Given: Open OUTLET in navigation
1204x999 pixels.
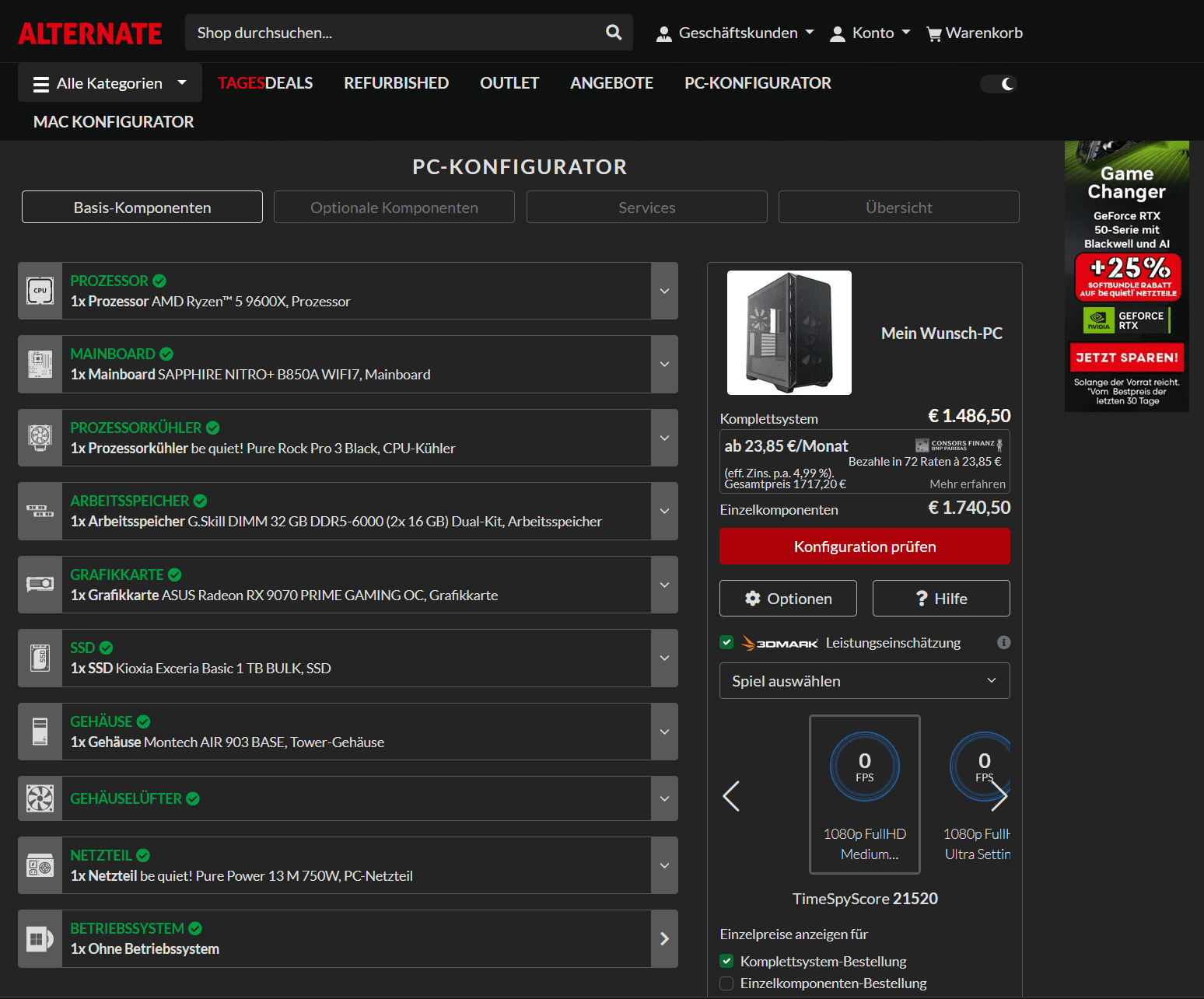Looking at the screenshot, I should pos(509,83).
